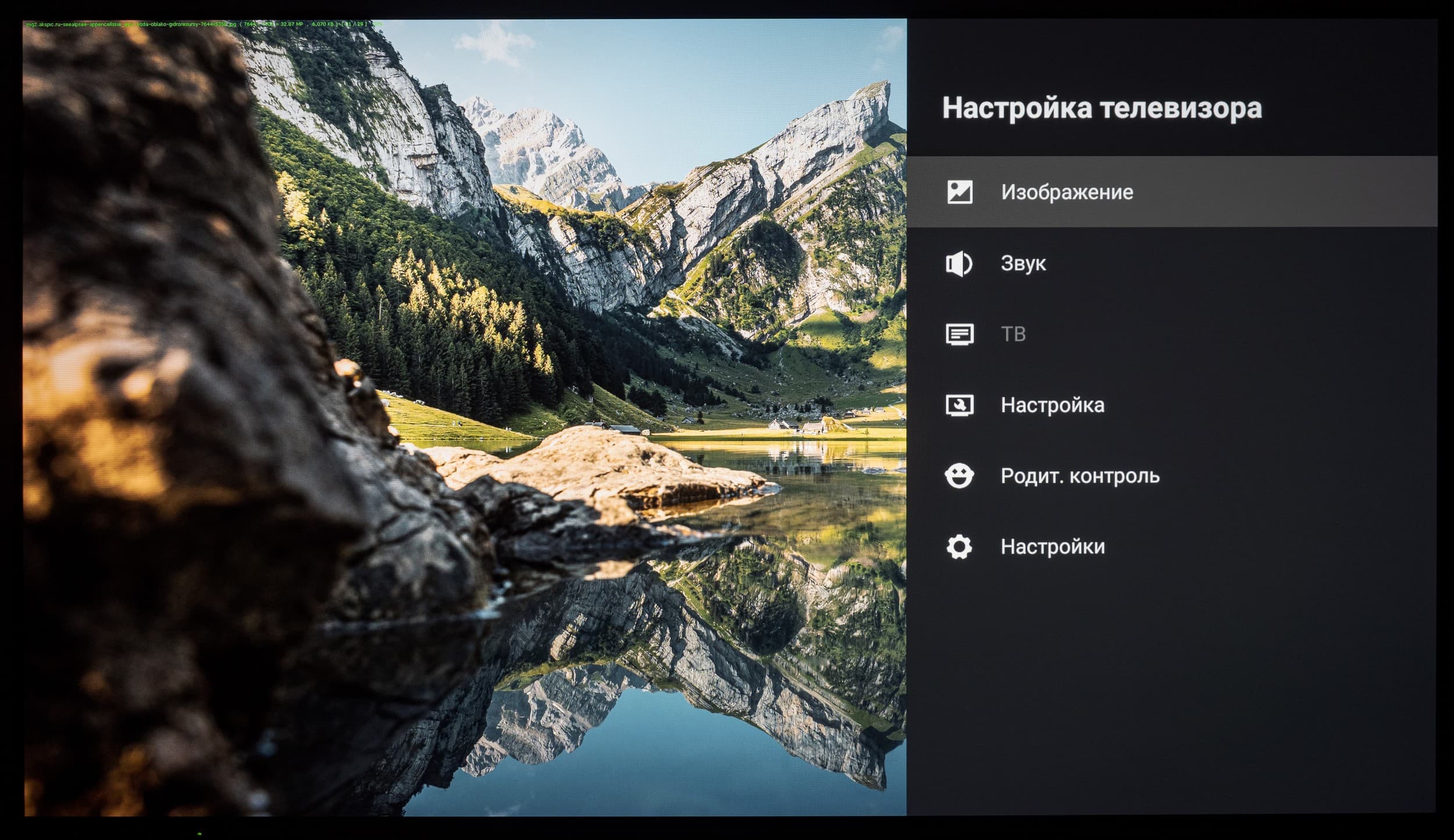This screenshot has height=840, width=1454.
Task: Click the highlighted row's empty right side
Action: (1309, 192)
